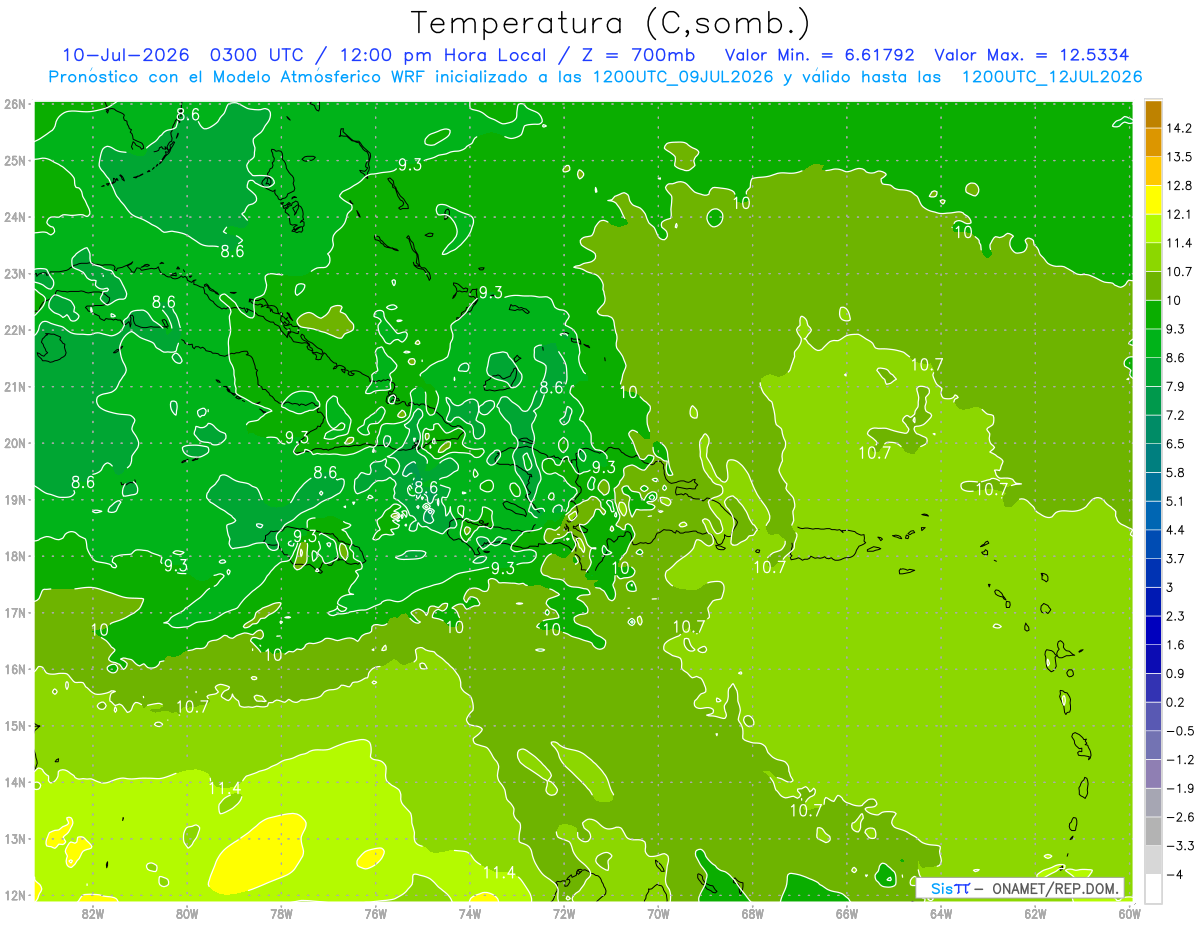
Task: Click the "-3.3" colorbar scale label
Action: click(x=1179, y=846)
